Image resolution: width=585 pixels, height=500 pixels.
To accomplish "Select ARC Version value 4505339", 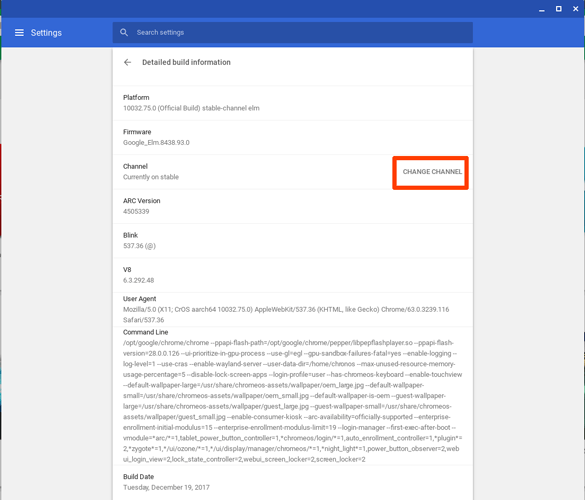I will tap(136, 212).
